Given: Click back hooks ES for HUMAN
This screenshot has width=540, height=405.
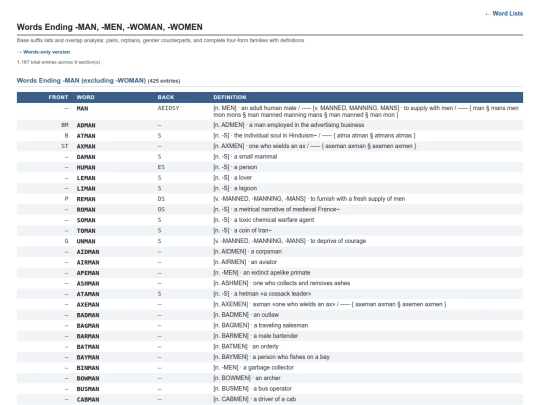Looking at the screenshot, I should tap(161, 167).
